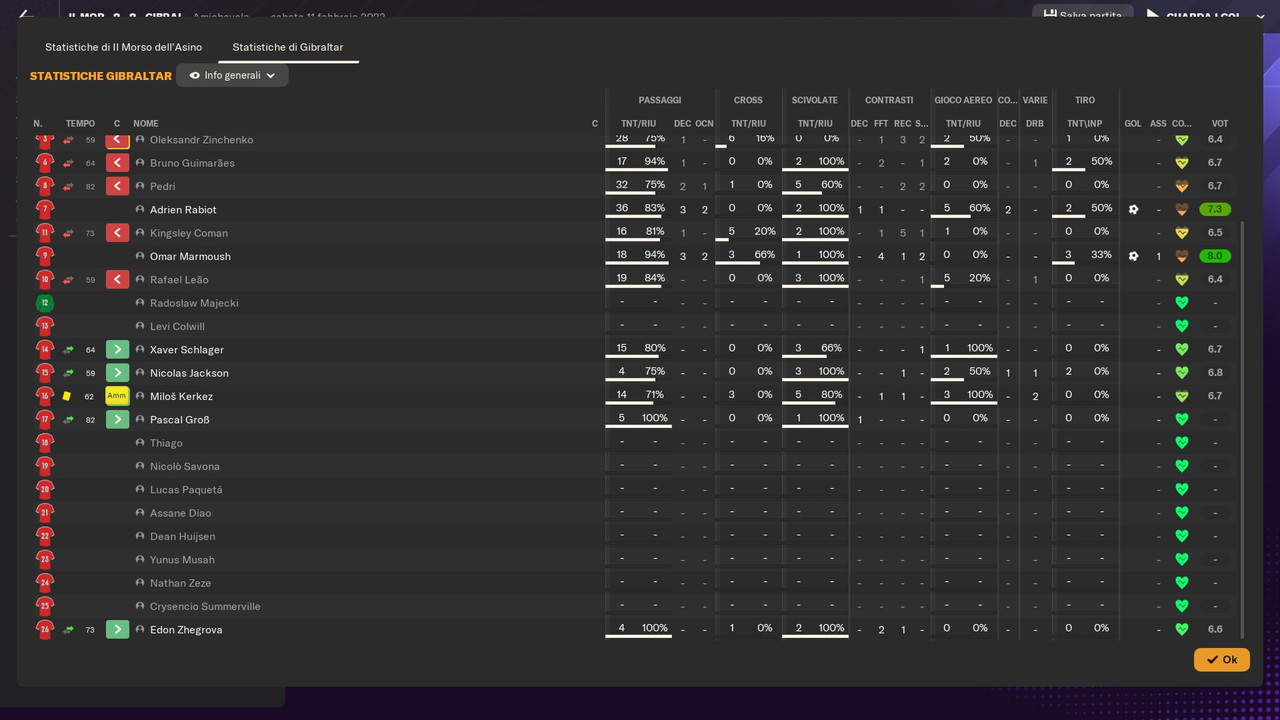Image resolution: width=1280 pixels, height=720 pixels.
Task: Click Pedri condition heart icon
Action: pyautogui.click(x=1181, y=186)
